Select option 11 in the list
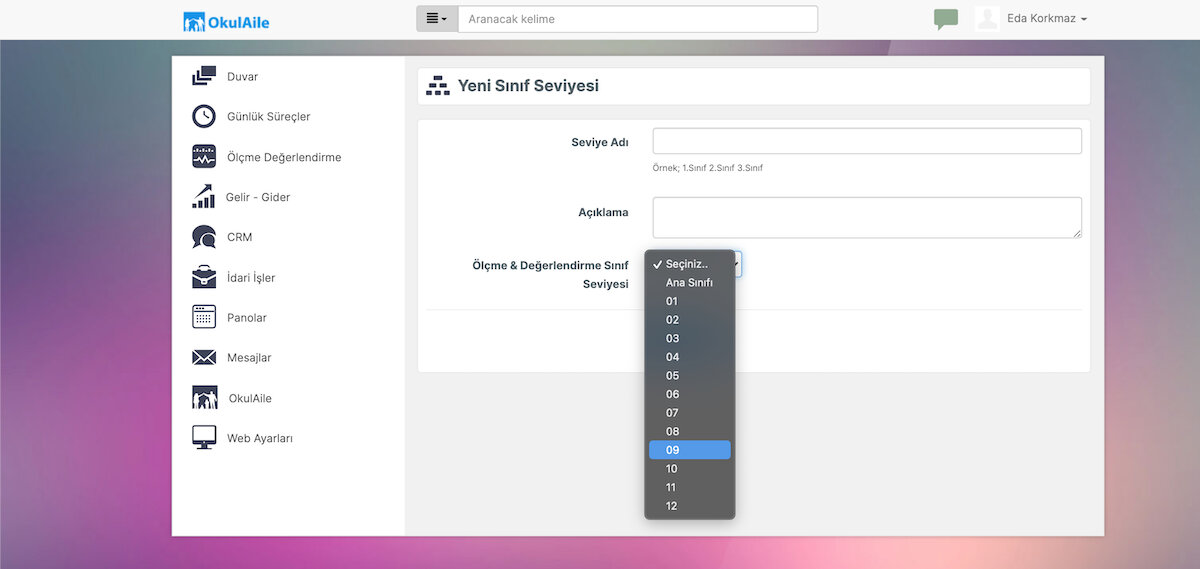Viewport: 1200px width, 569px height. [690, 487]
